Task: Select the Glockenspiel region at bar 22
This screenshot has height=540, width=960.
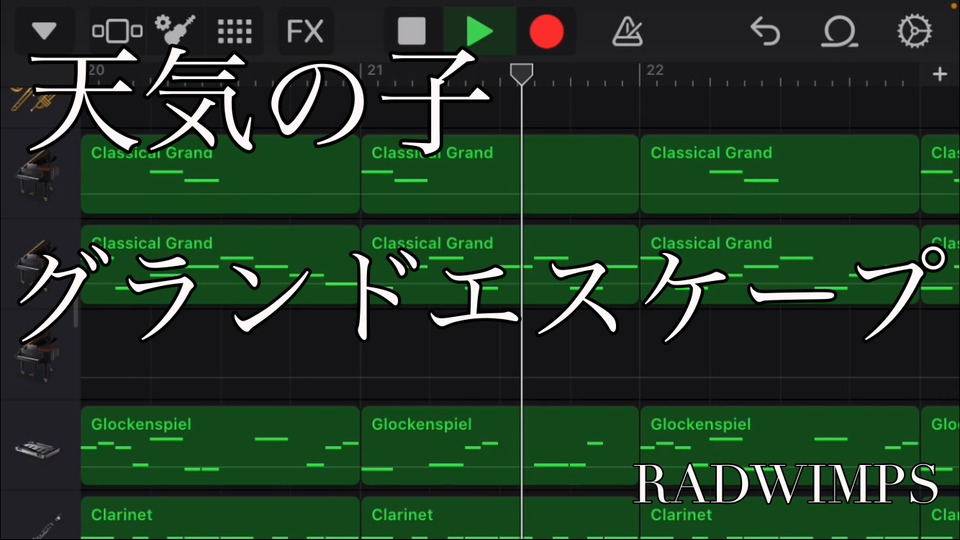Action: click(779, 446)
